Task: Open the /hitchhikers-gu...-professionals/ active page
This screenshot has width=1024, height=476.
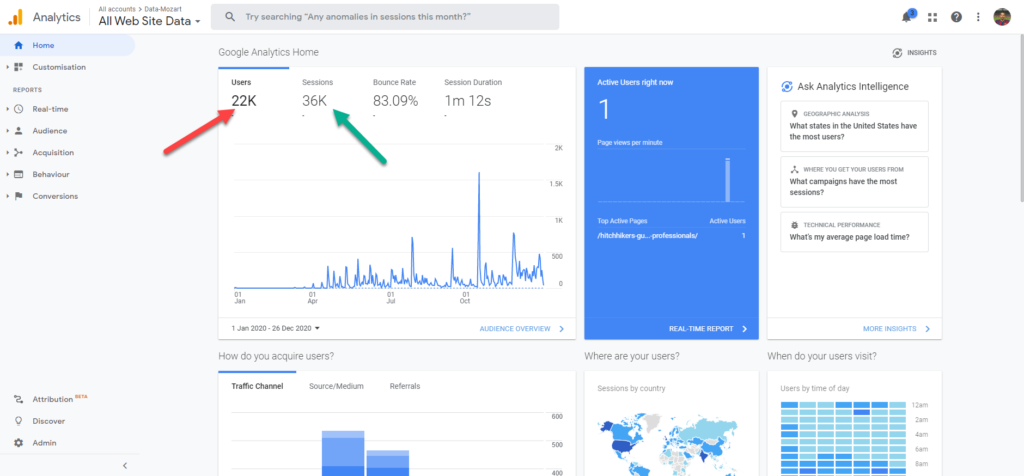Action: 648,235
